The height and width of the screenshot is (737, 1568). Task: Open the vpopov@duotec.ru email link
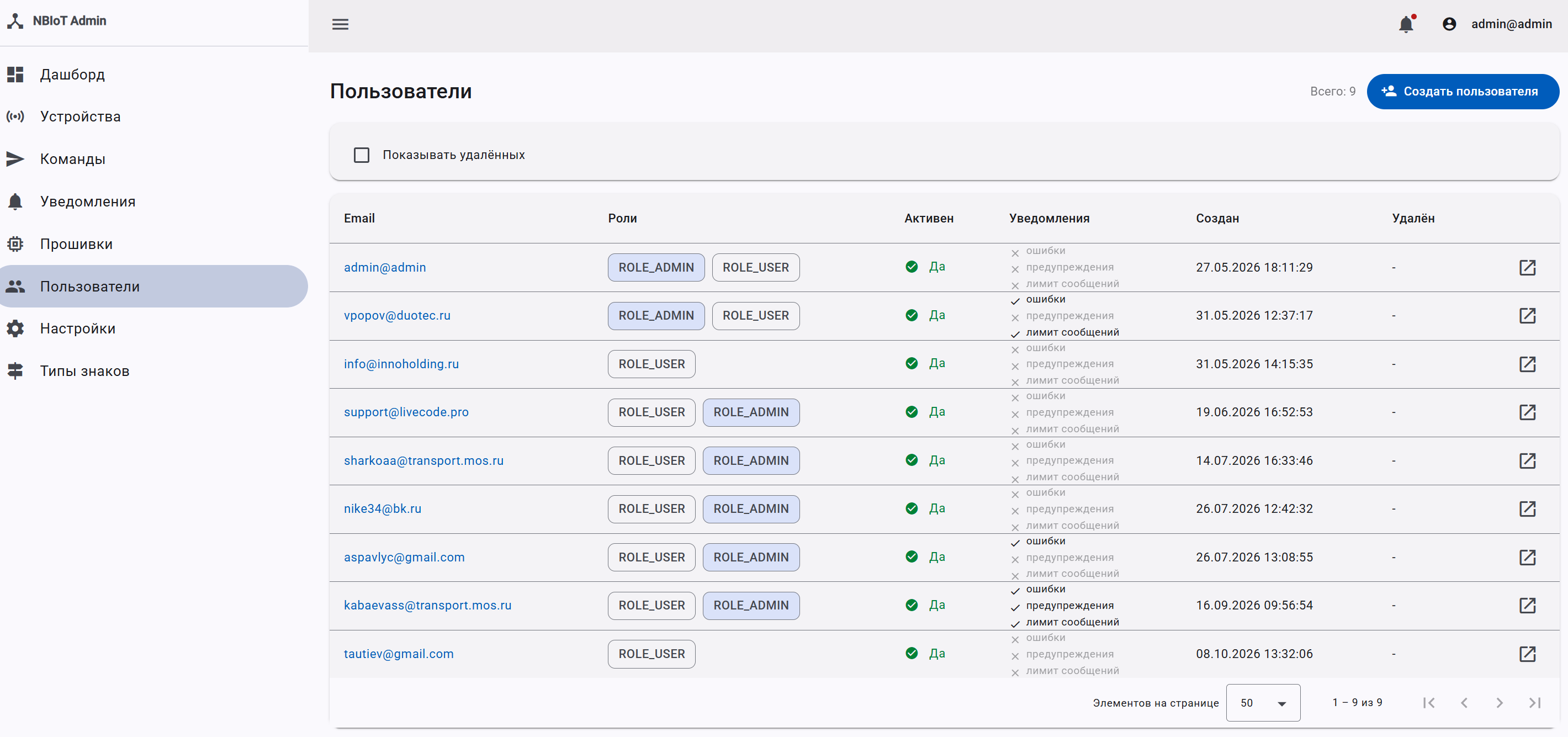pos(397,315)
